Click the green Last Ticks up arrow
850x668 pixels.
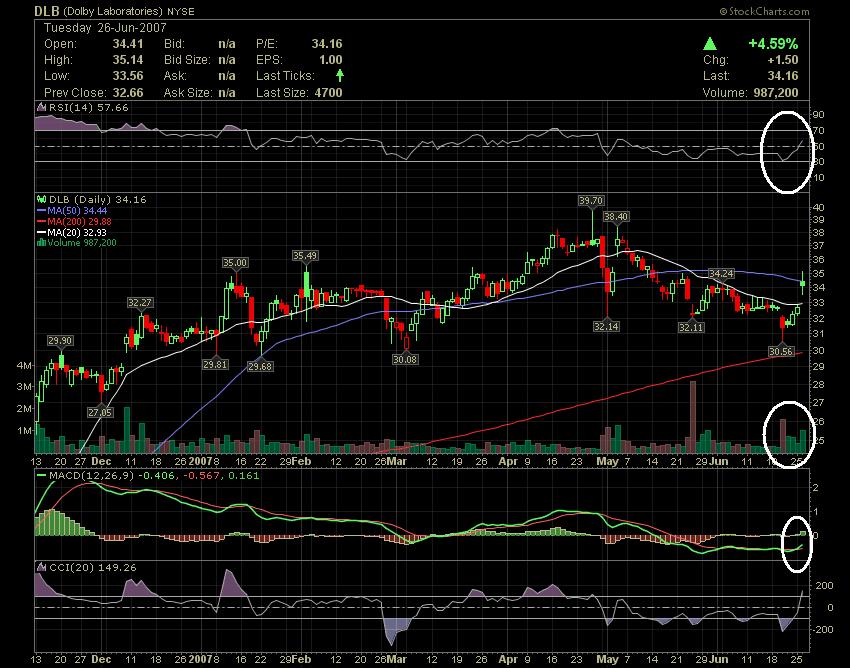click(340, 75)
